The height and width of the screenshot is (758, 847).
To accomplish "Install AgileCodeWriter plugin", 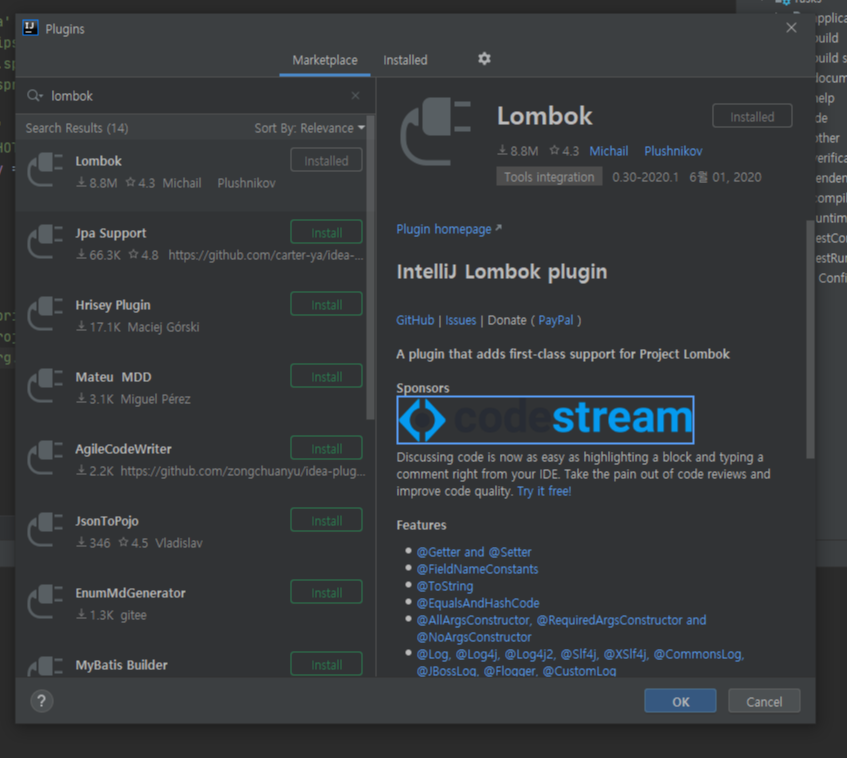I will pyautogui.click(x=326, y=448).
